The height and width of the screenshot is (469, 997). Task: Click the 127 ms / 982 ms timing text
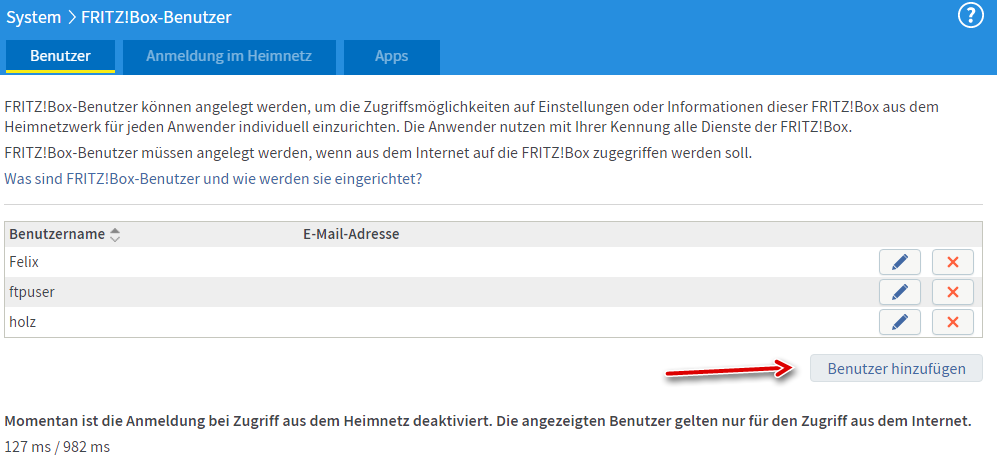(x=57, y=447)
